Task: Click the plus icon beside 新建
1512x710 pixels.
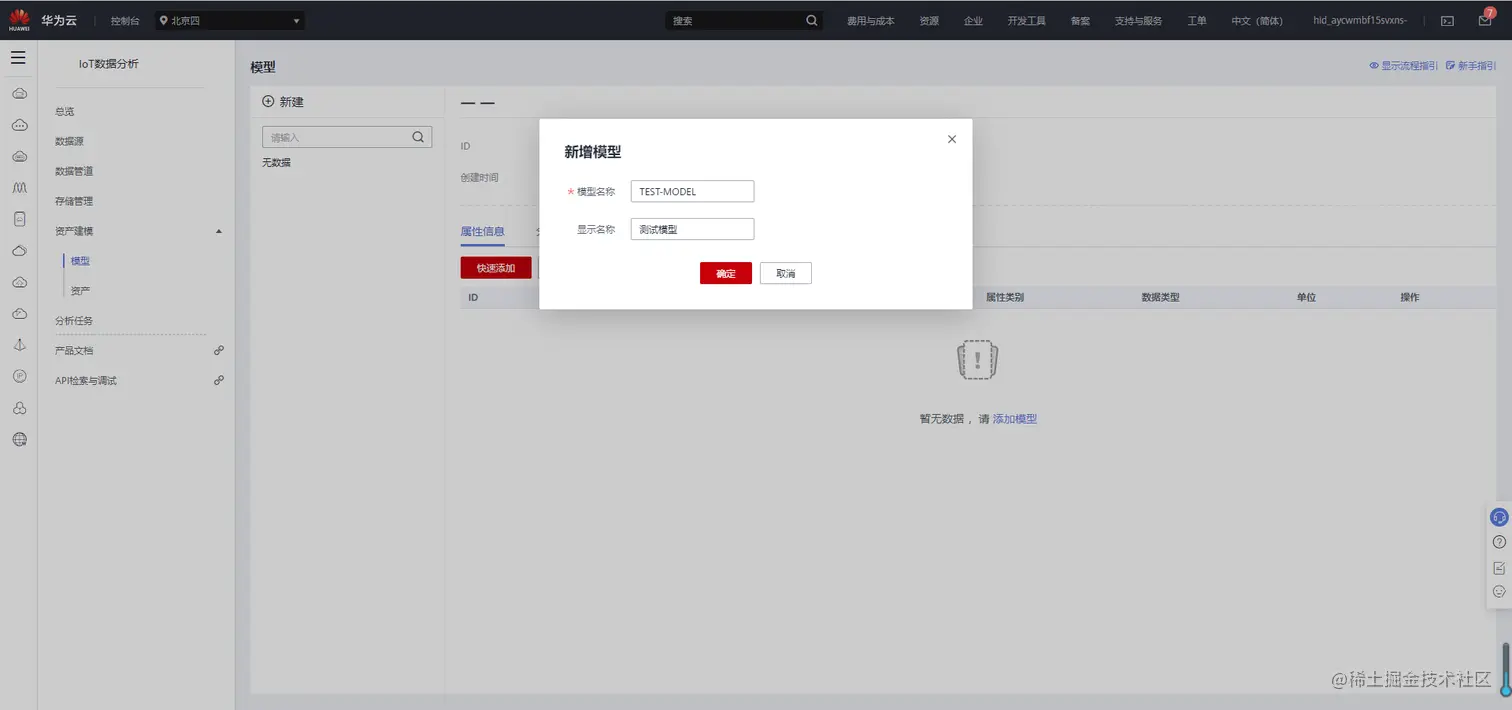Action: (x=268, y=102)
